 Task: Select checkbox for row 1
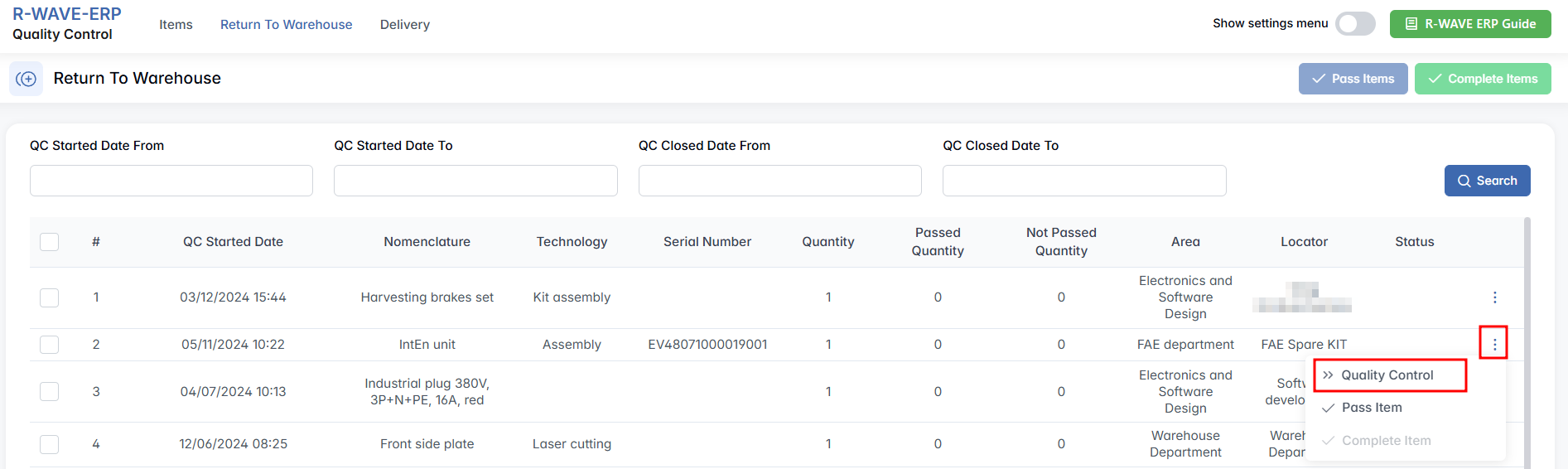tap(50, 297)
